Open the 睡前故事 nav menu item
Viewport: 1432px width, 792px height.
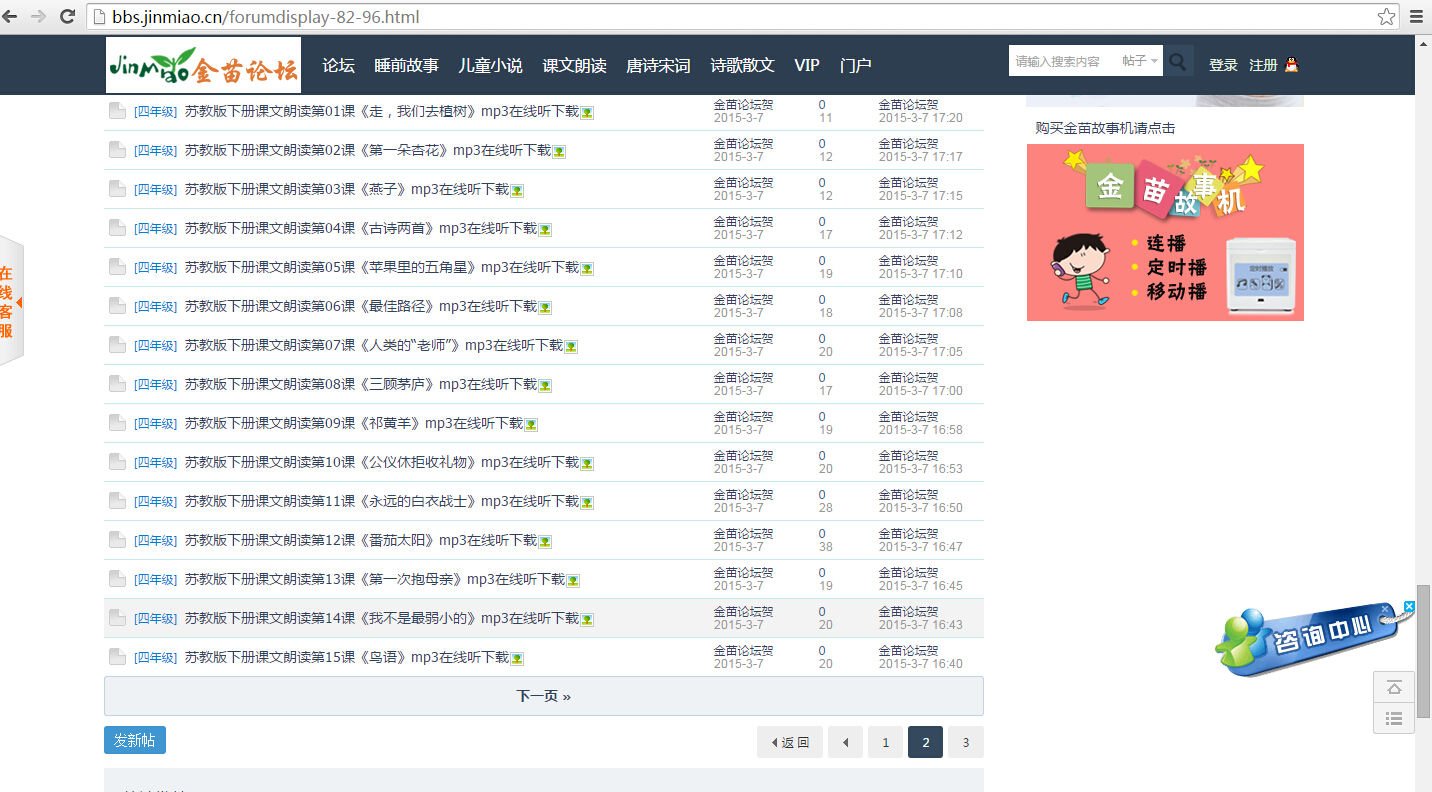(406, 65)
